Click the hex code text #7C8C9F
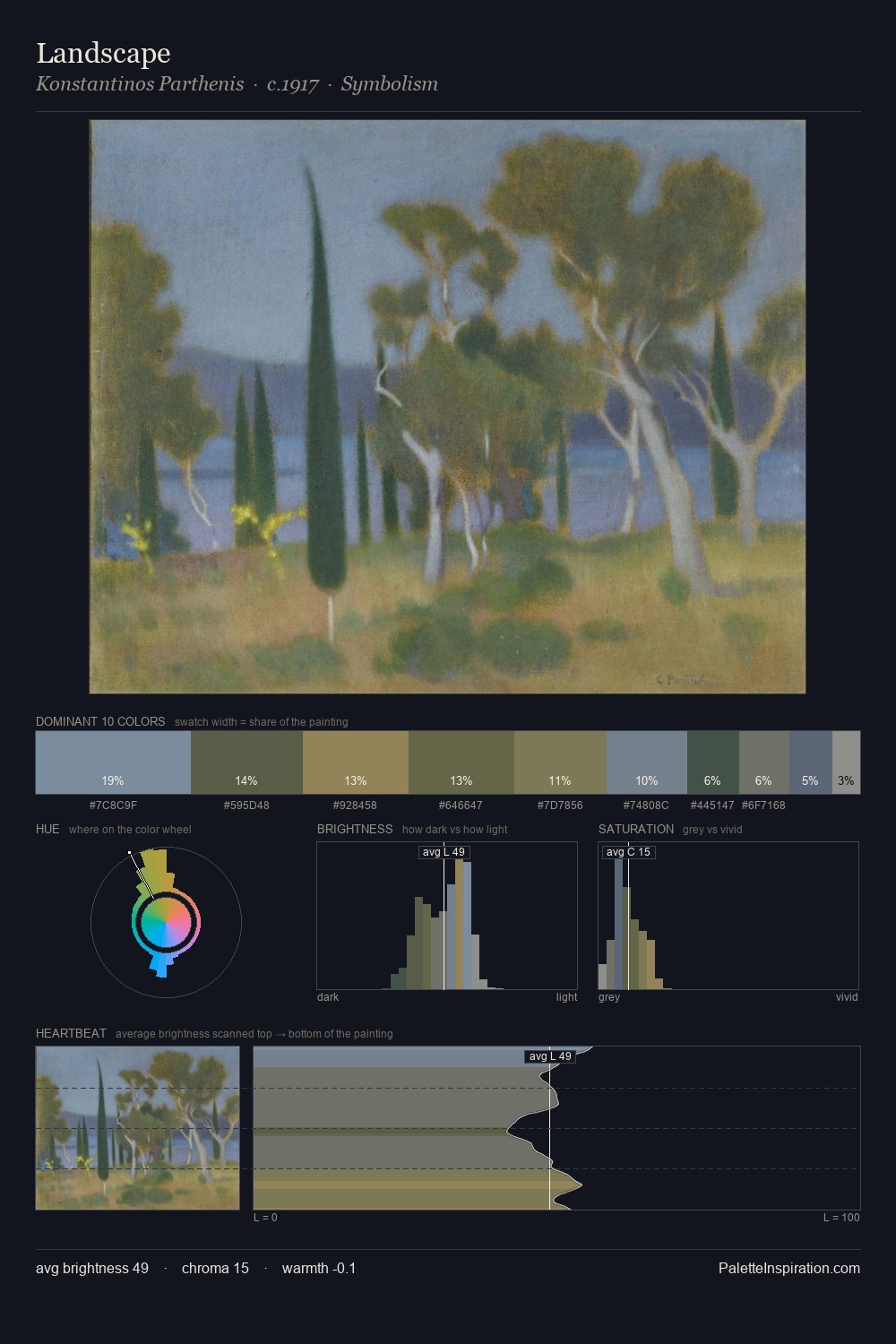Image resolution: width=896 pixels, height=1344 pixels. click(113, 806)
